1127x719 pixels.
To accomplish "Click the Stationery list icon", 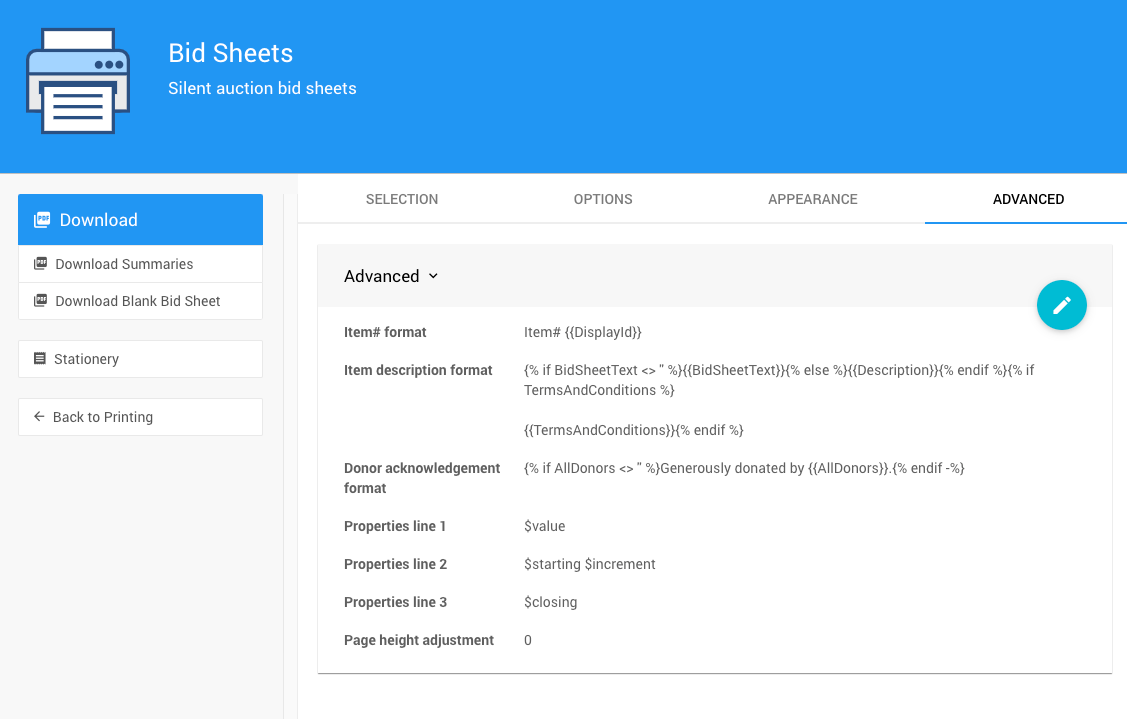I will point(40,359).
